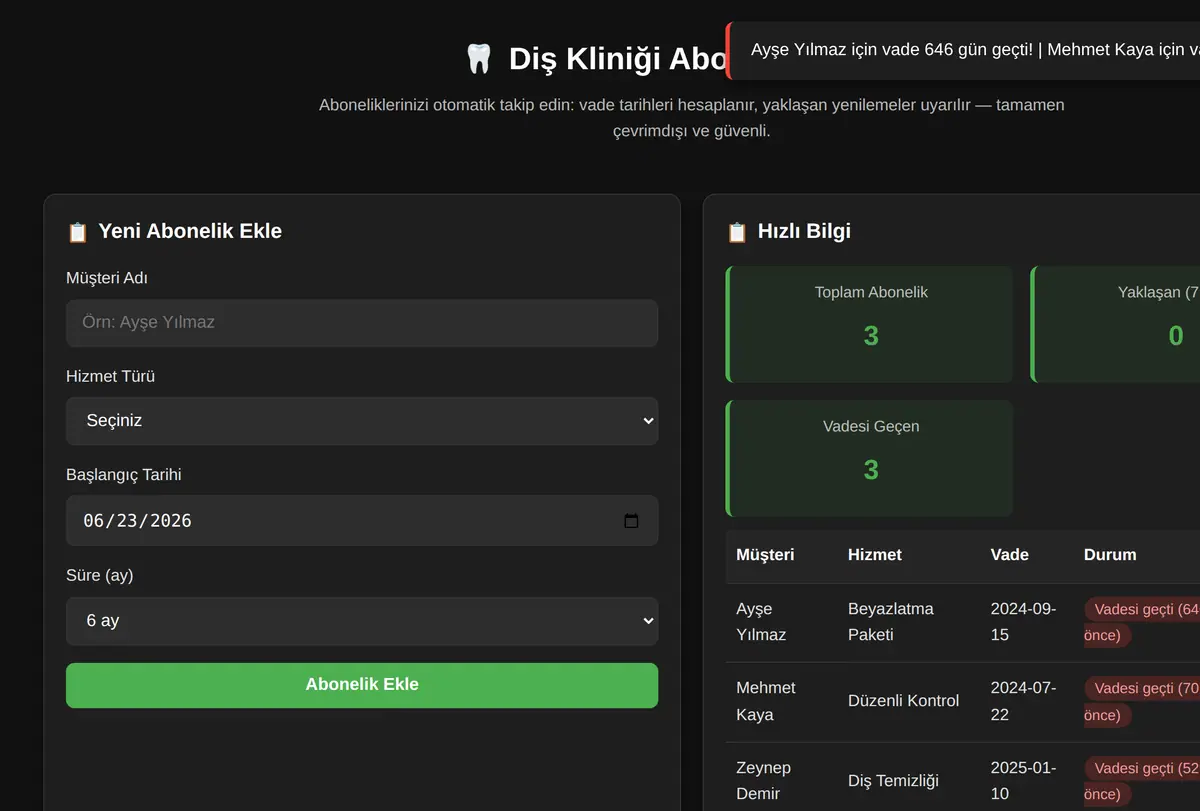This screenshot has width=1200, height=811.
Task: Focus the Müşteri Adı input field
Action: (x=362, y=323)
